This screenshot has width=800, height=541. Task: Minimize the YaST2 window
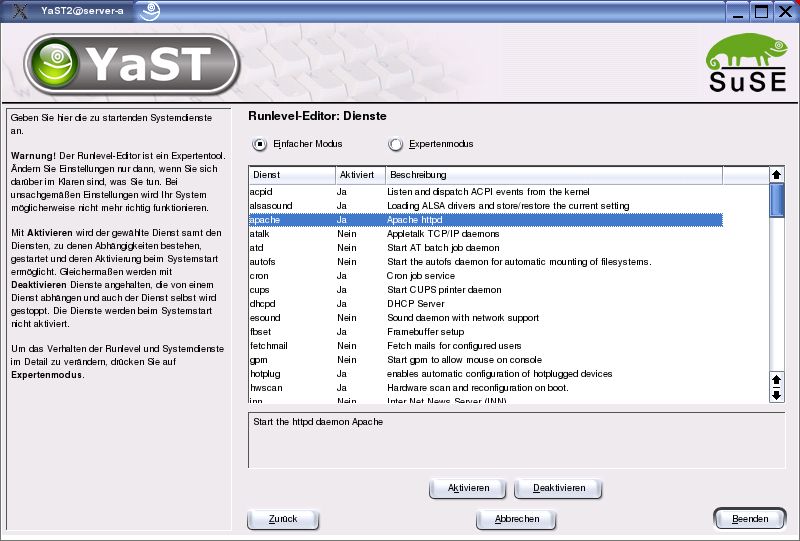point(738,12)
